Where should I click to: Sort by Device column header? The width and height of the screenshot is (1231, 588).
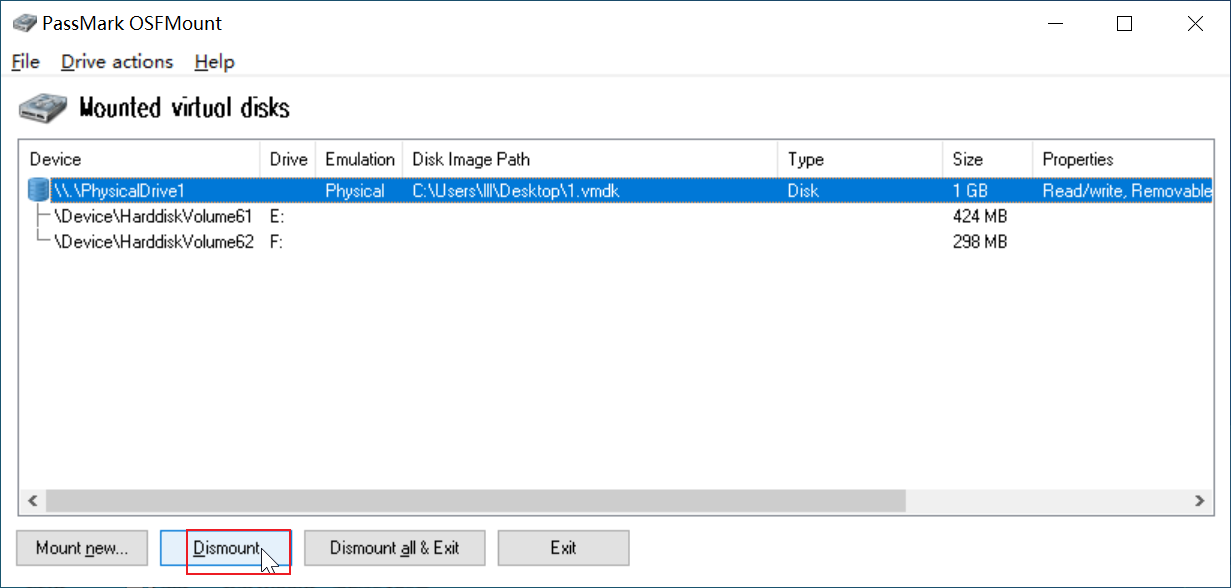pos(140,159)
